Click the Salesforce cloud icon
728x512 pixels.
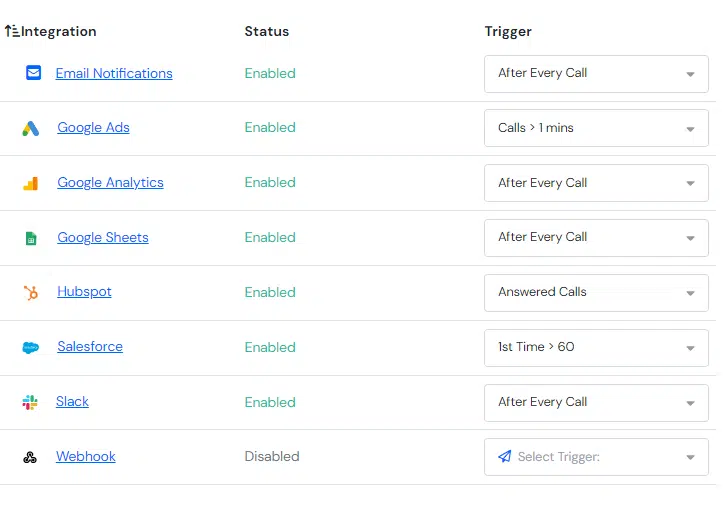point(31,347)
